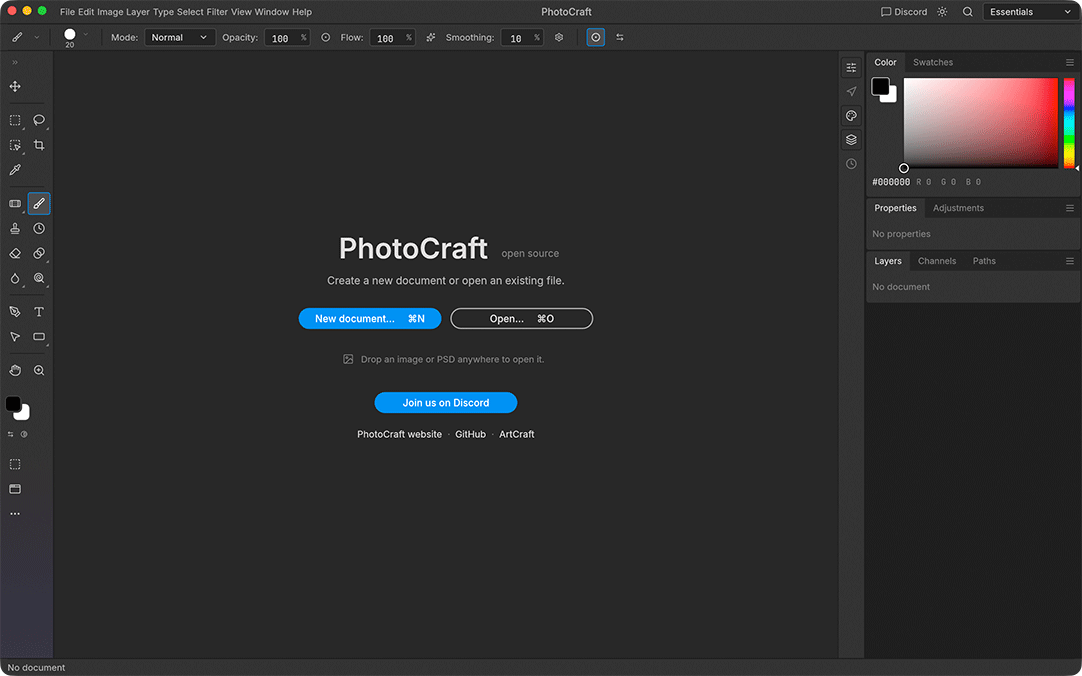1082x676 pixels.
Task: Open smoothing options gear
Action: click(x=559, y=37)
